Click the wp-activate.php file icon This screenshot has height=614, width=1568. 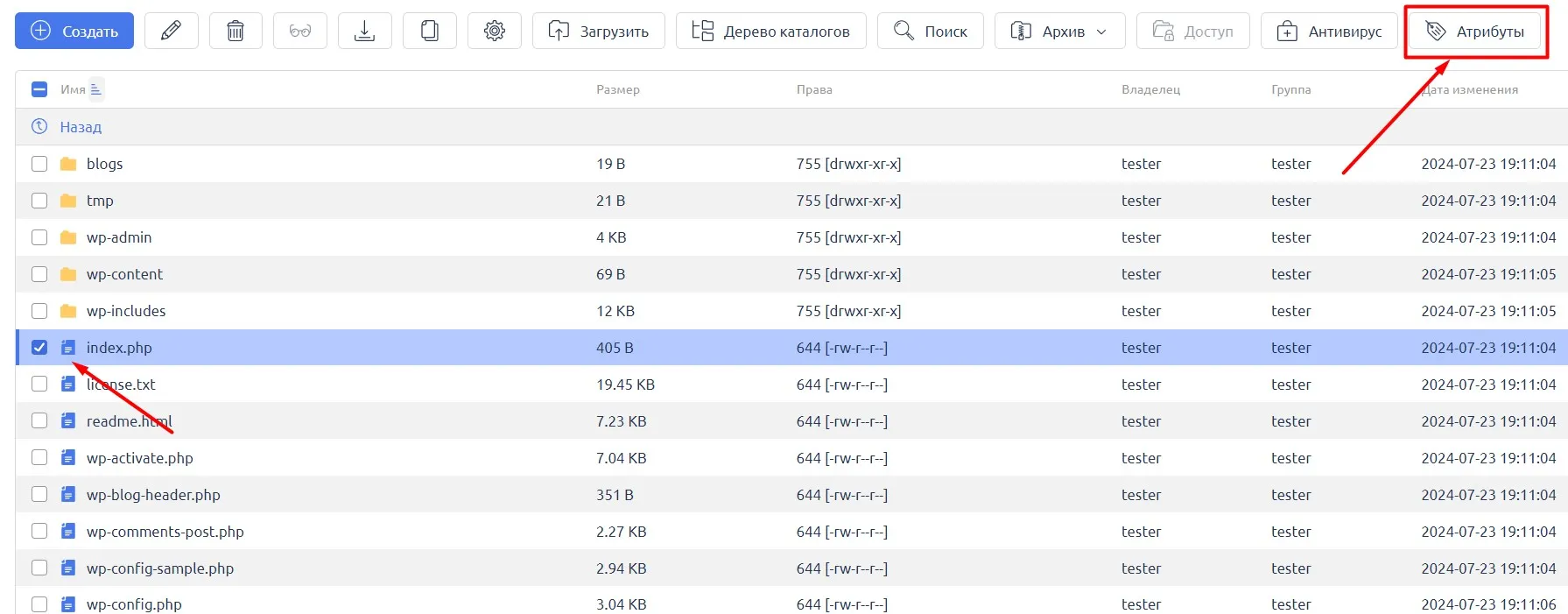tap(68, 457)
